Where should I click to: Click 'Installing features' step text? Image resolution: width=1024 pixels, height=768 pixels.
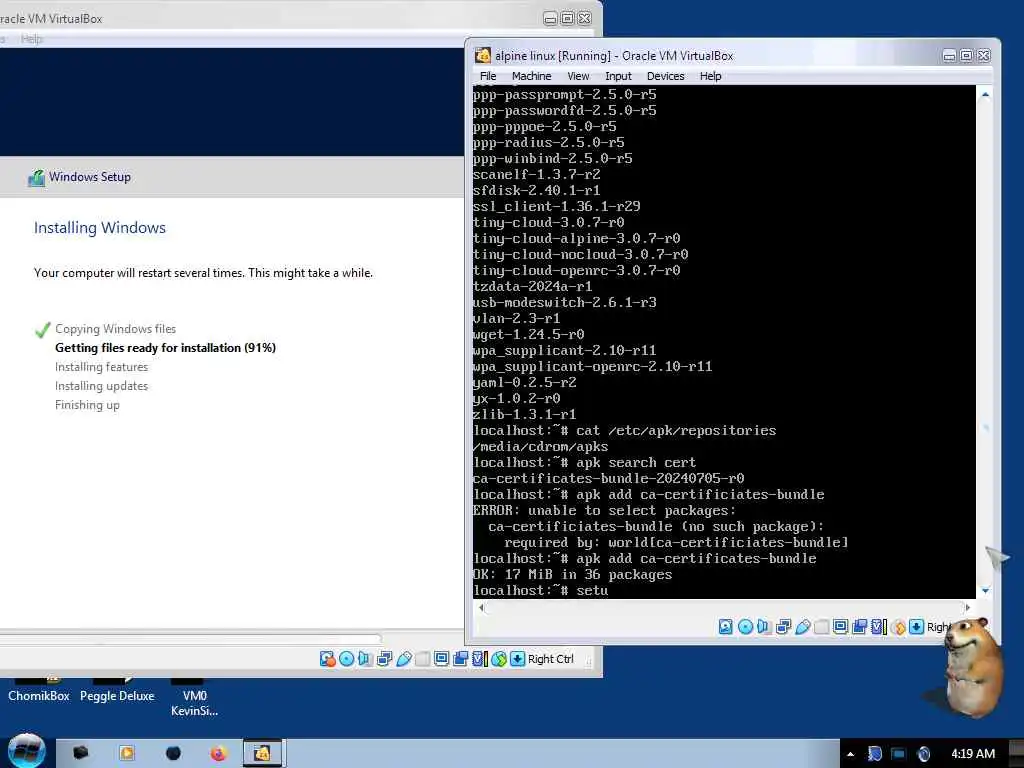point(101,367)
